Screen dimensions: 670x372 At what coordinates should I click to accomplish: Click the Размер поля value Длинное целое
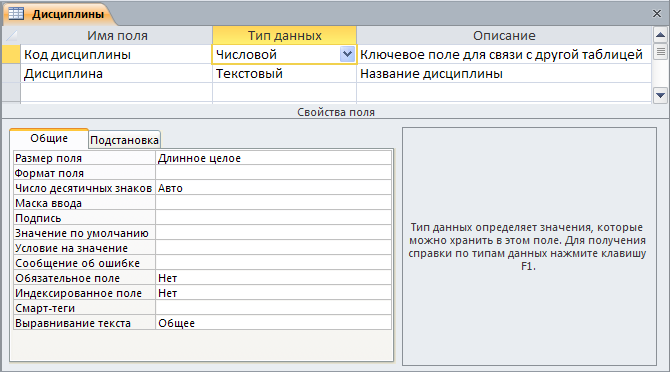click(x=273, y=158)
